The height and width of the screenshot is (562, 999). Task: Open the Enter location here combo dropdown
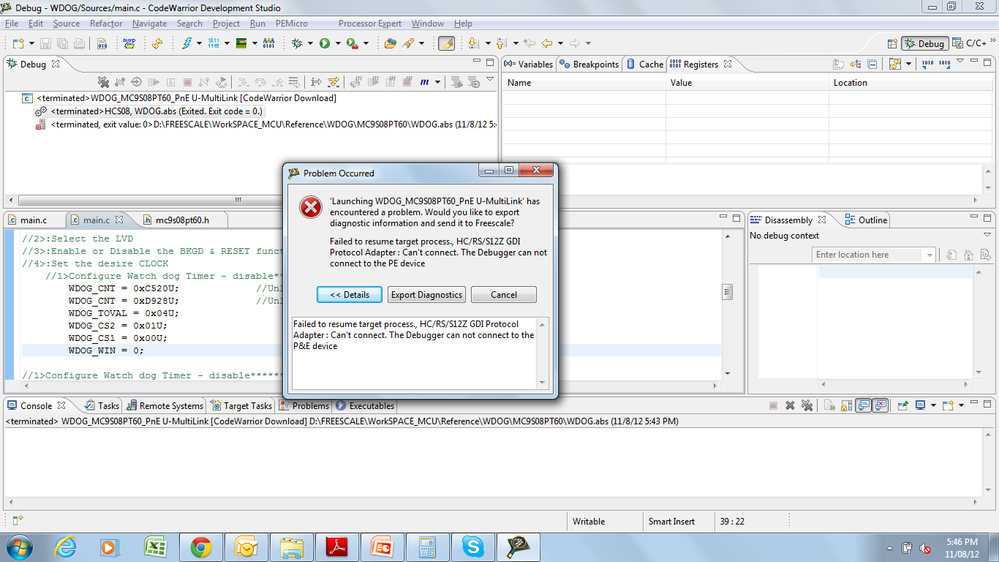point(930,255)
